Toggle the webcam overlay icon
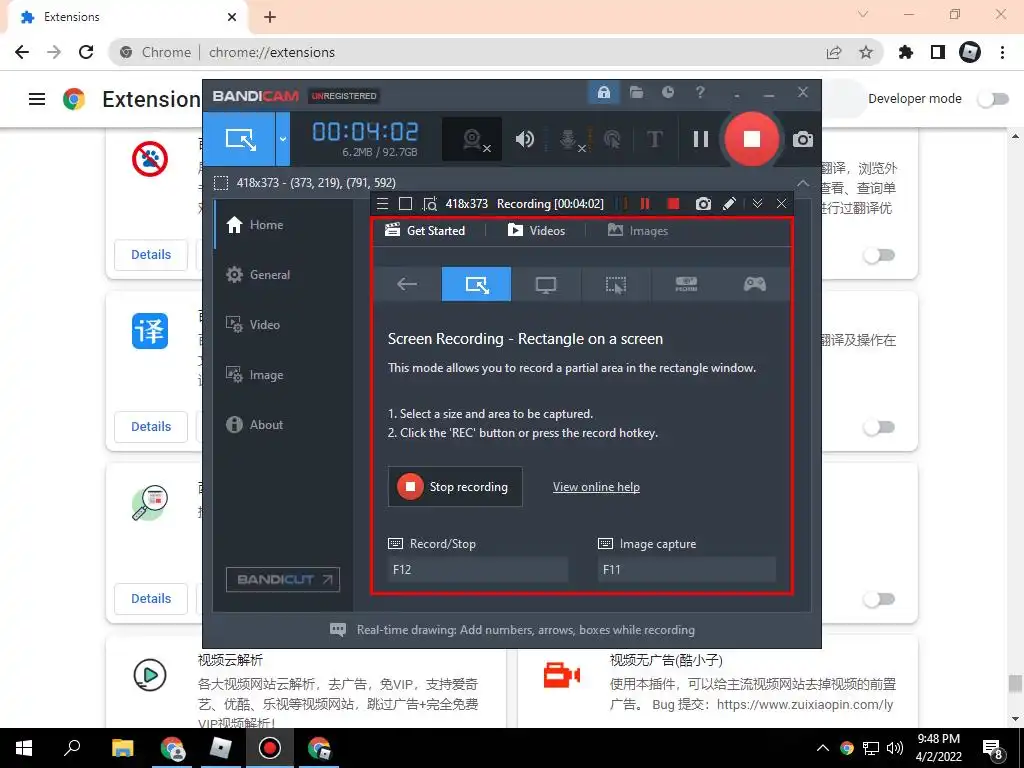Image resolution: width=1024 pixels, height=768 pixels. point(472,139)
